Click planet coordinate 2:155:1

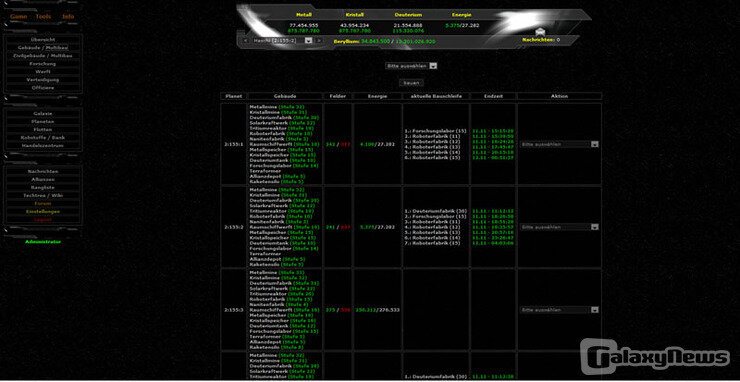(x=234, y=144)
